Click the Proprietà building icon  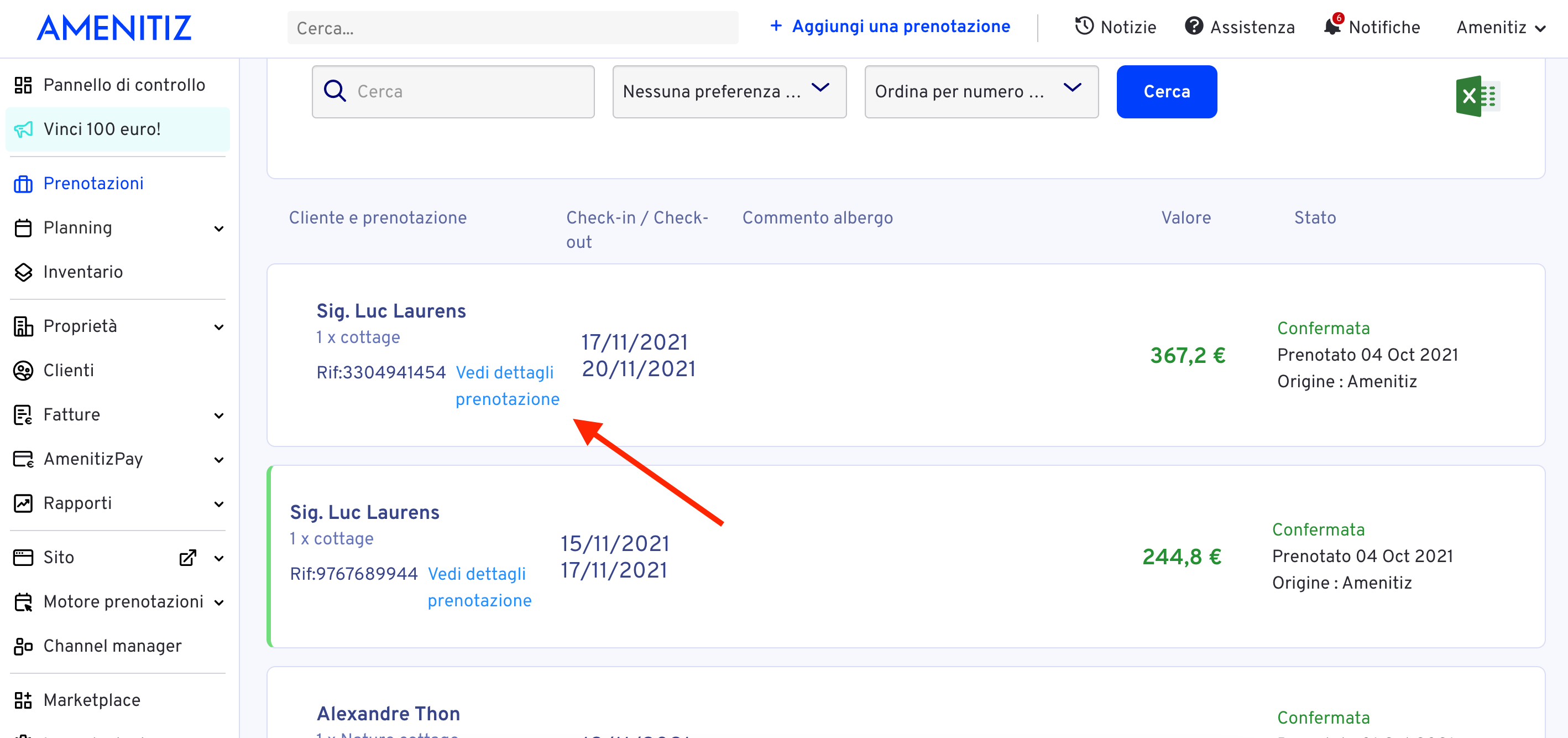click(23, 326)
